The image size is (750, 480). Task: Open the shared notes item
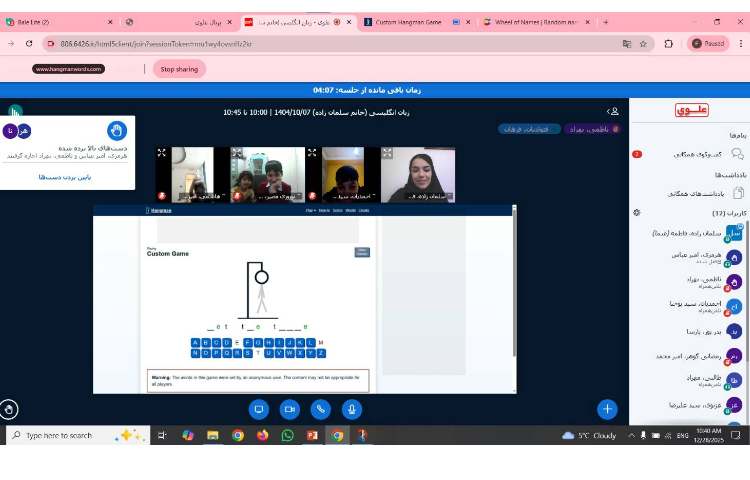tap(690, 193)
